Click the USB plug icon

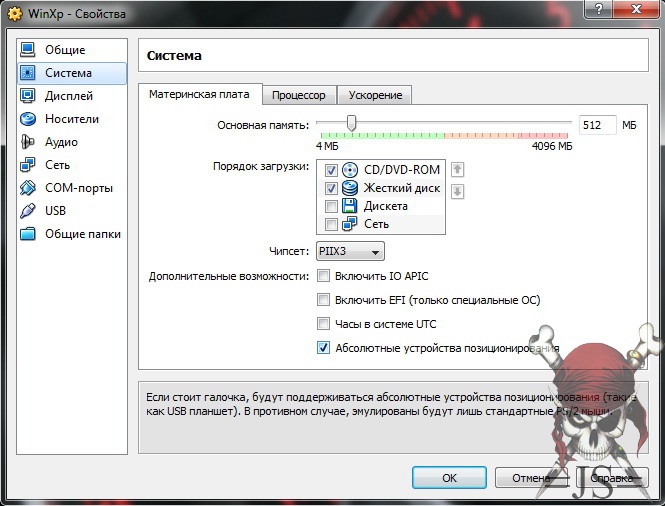click(x=28, y=211)
